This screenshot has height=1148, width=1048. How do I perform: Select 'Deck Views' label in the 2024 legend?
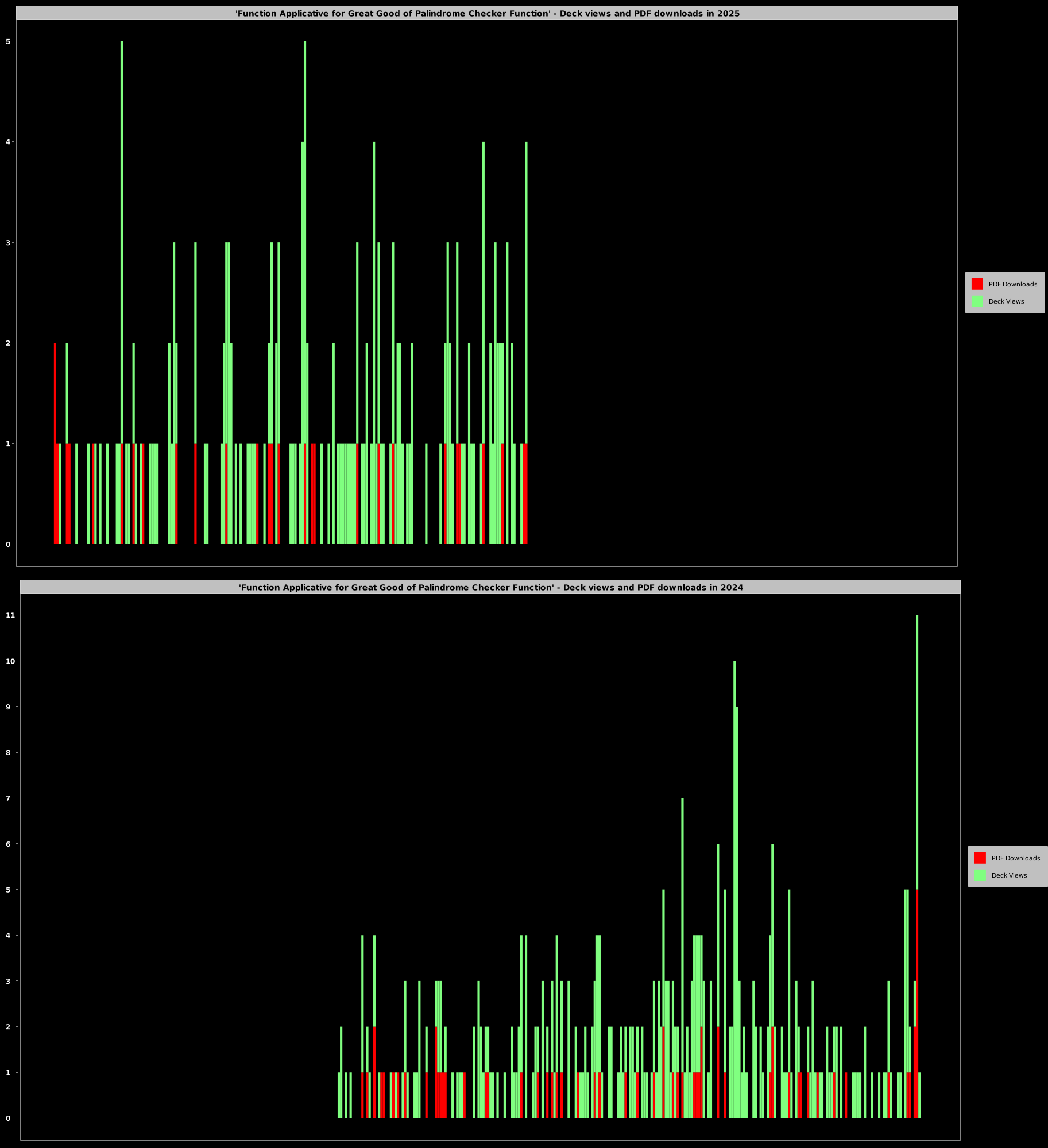pyautogui.click(x=1009, y=875)
